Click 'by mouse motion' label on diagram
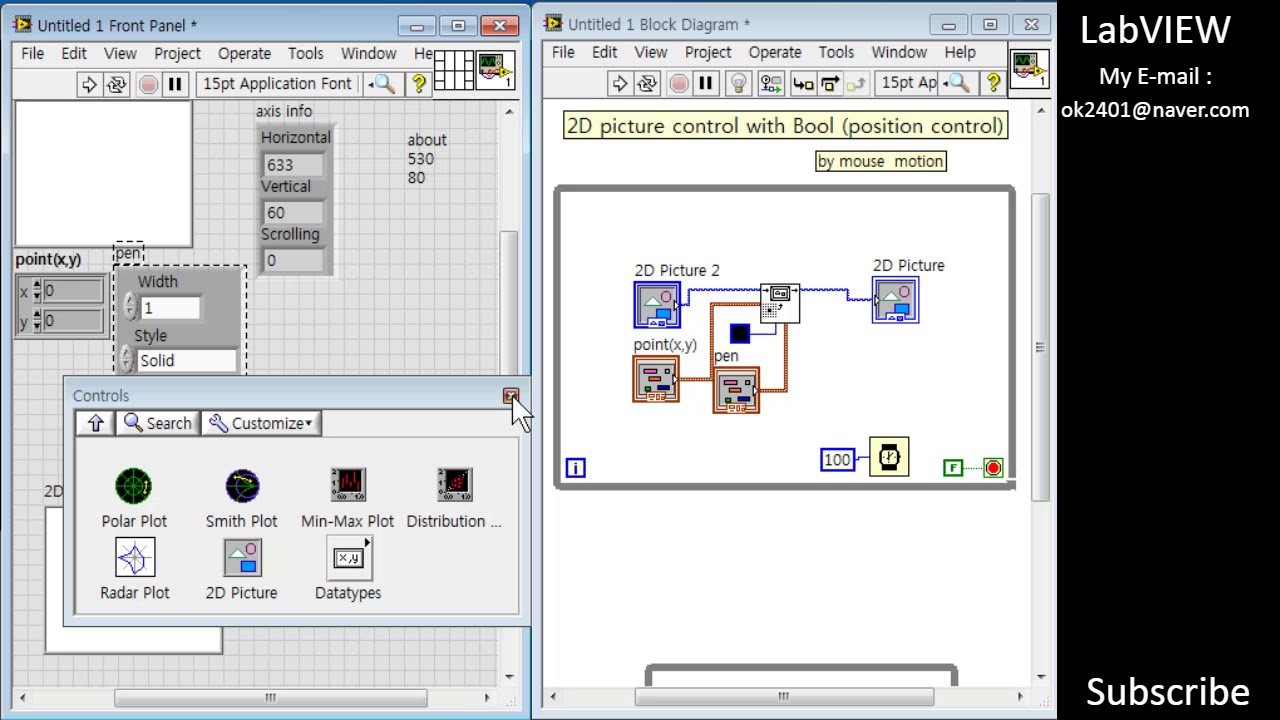 tap(880, 161)
